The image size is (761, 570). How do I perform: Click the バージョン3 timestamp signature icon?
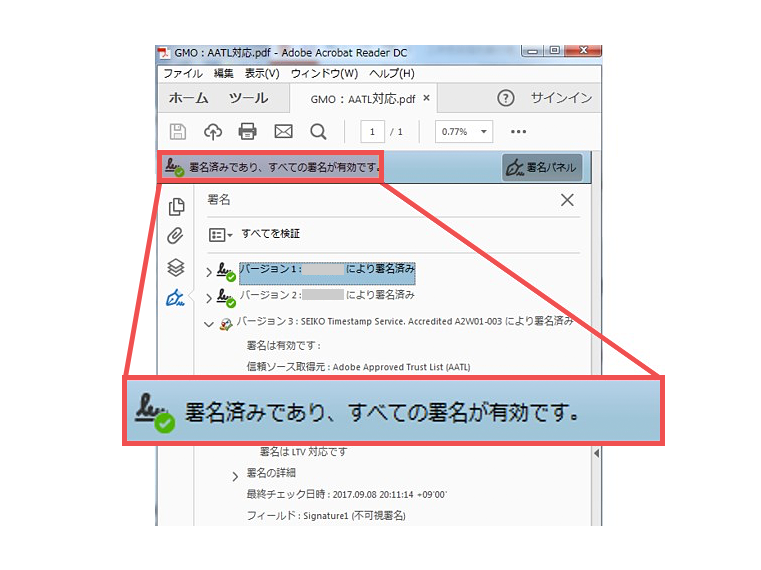point(225,324)
